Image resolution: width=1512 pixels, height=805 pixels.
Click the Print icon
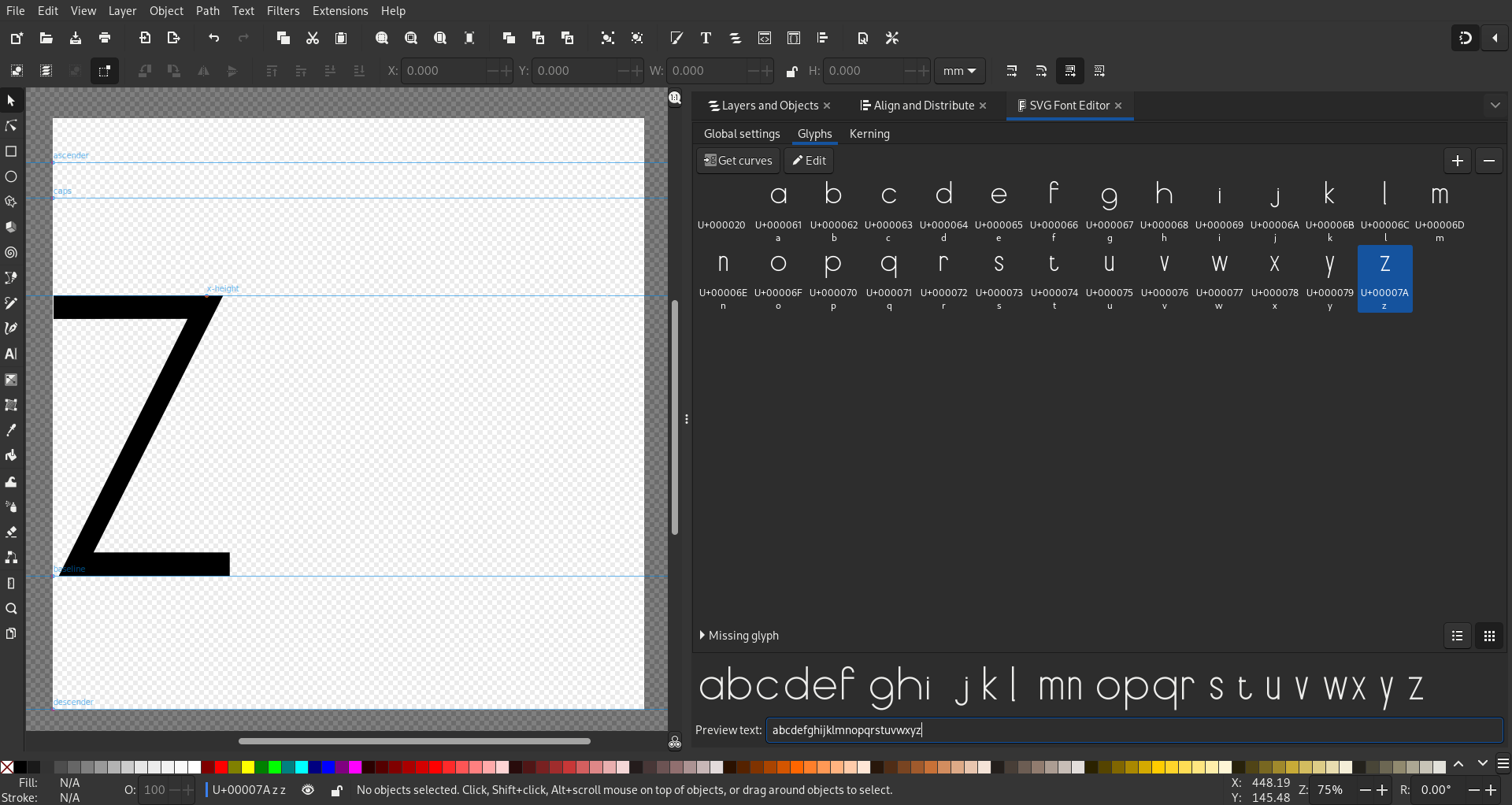105,38
